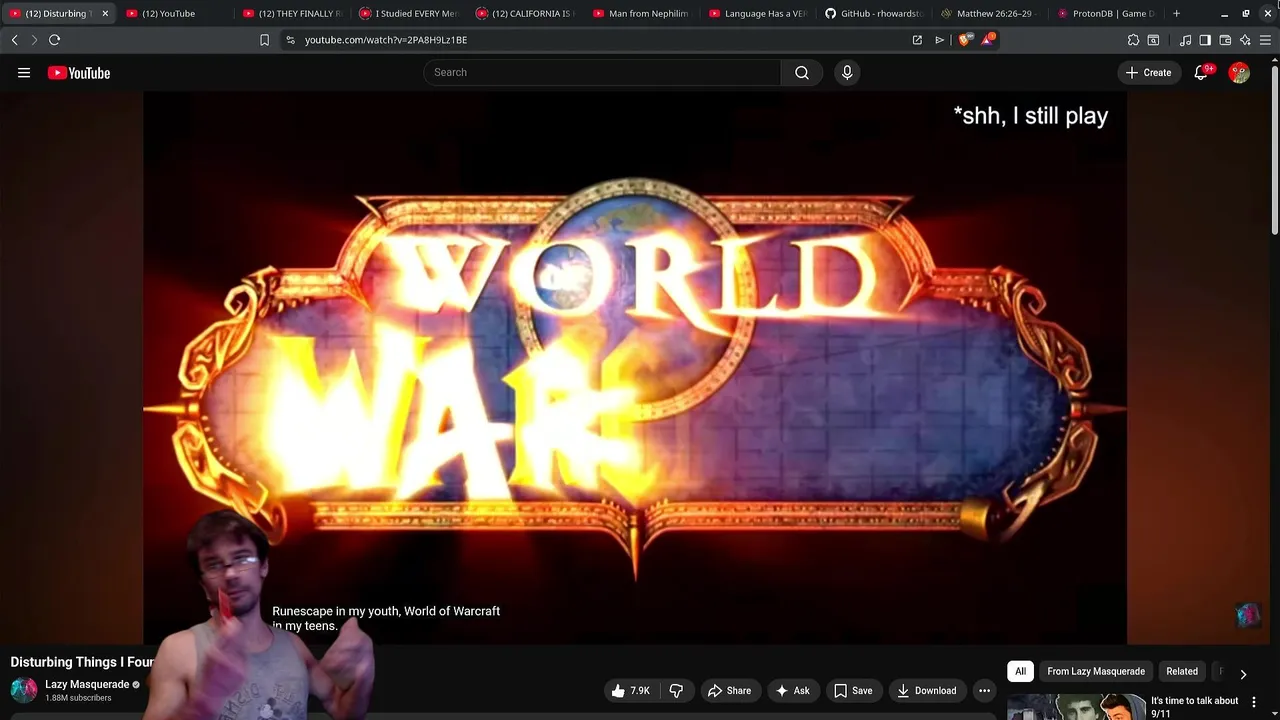Open options for '9/11' suggested video
Viewport: 1280px width, 720px height.
(x=1254, y=702)
